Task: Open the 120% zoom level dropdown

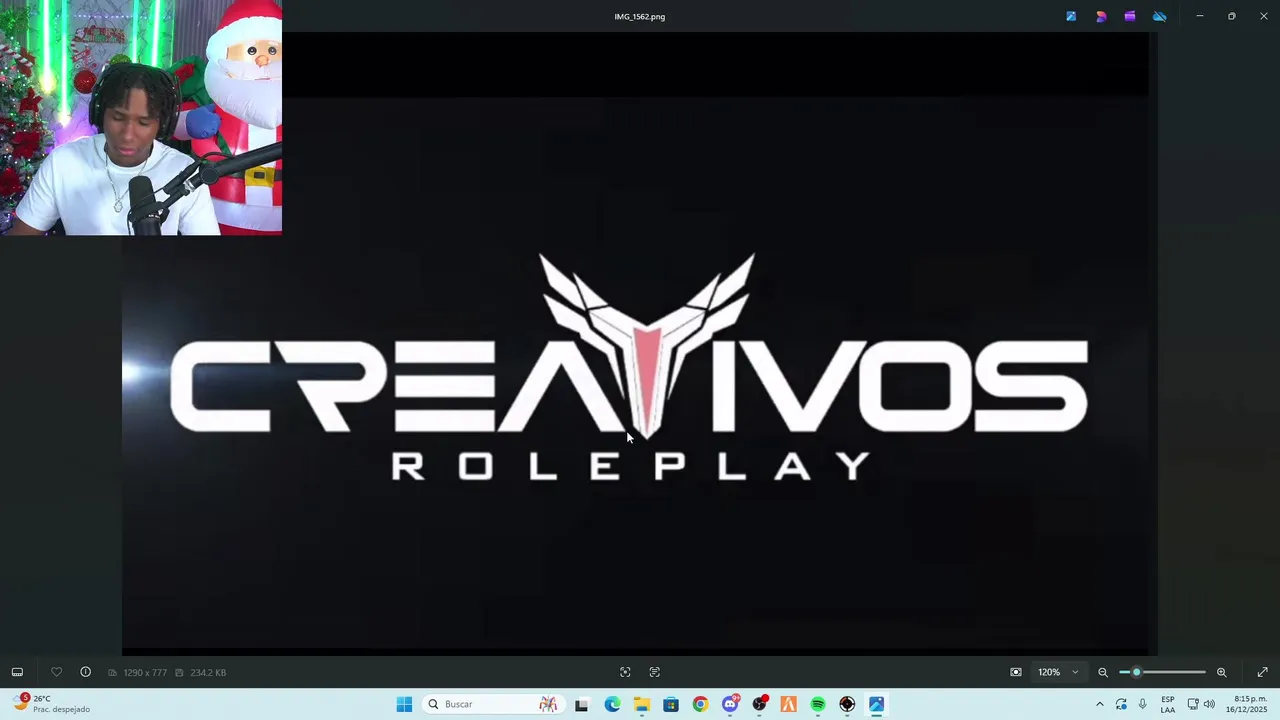Action: pos(1058,672)
